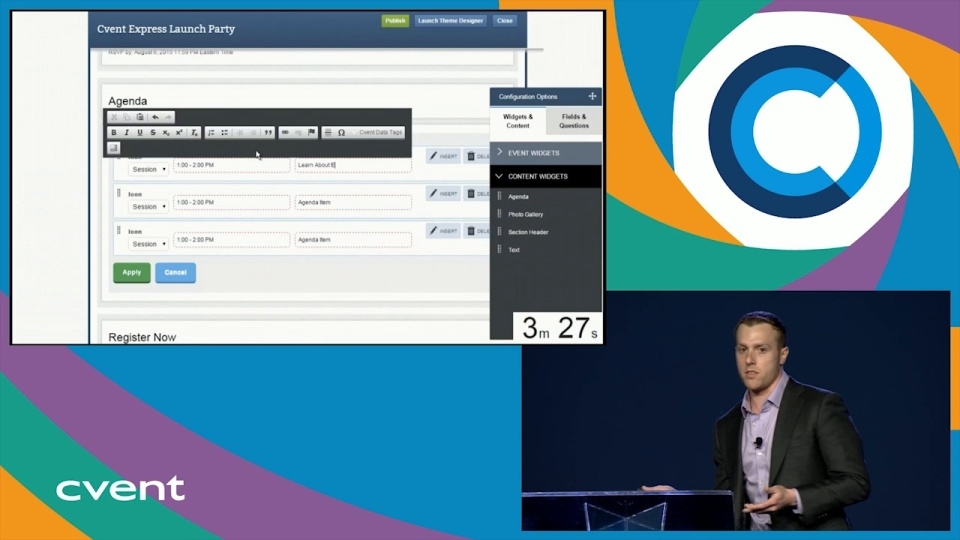The height and width of the screenshot is (540, 960).
Task: Click the Publish button
Action: pos(395,20)
